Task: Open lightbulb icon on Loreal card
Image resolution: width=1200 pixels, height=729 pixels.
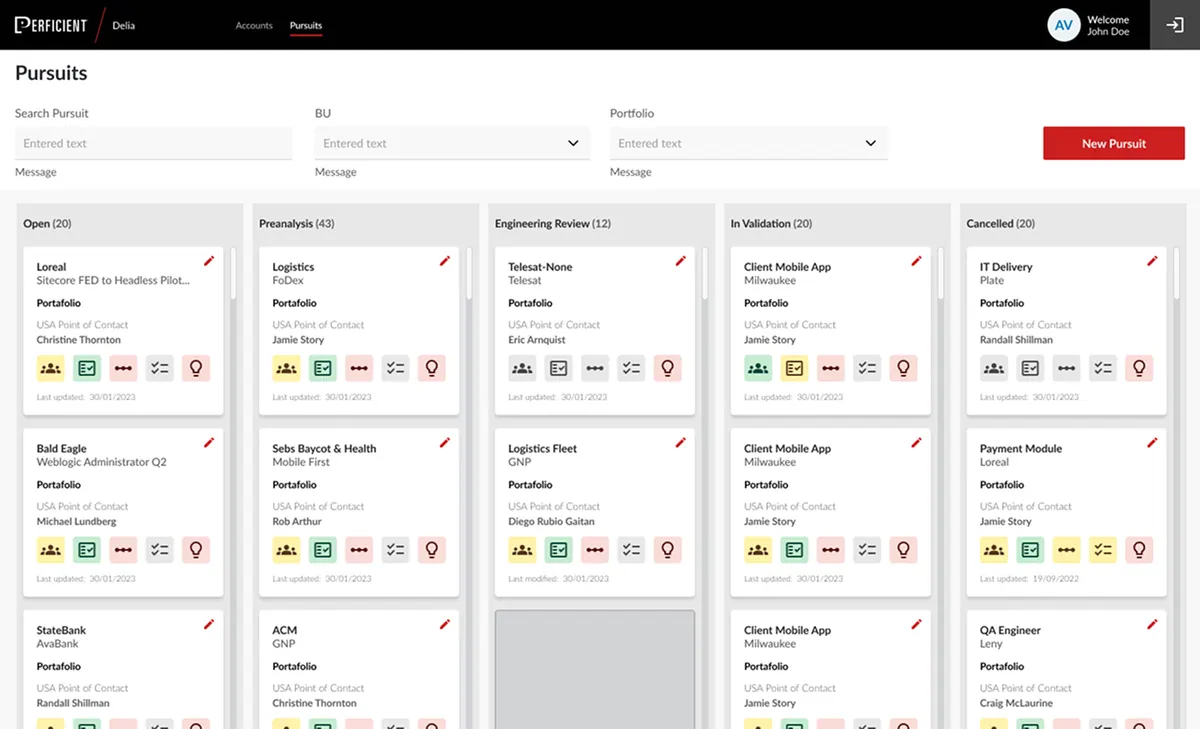Action: tap(196, 368)
